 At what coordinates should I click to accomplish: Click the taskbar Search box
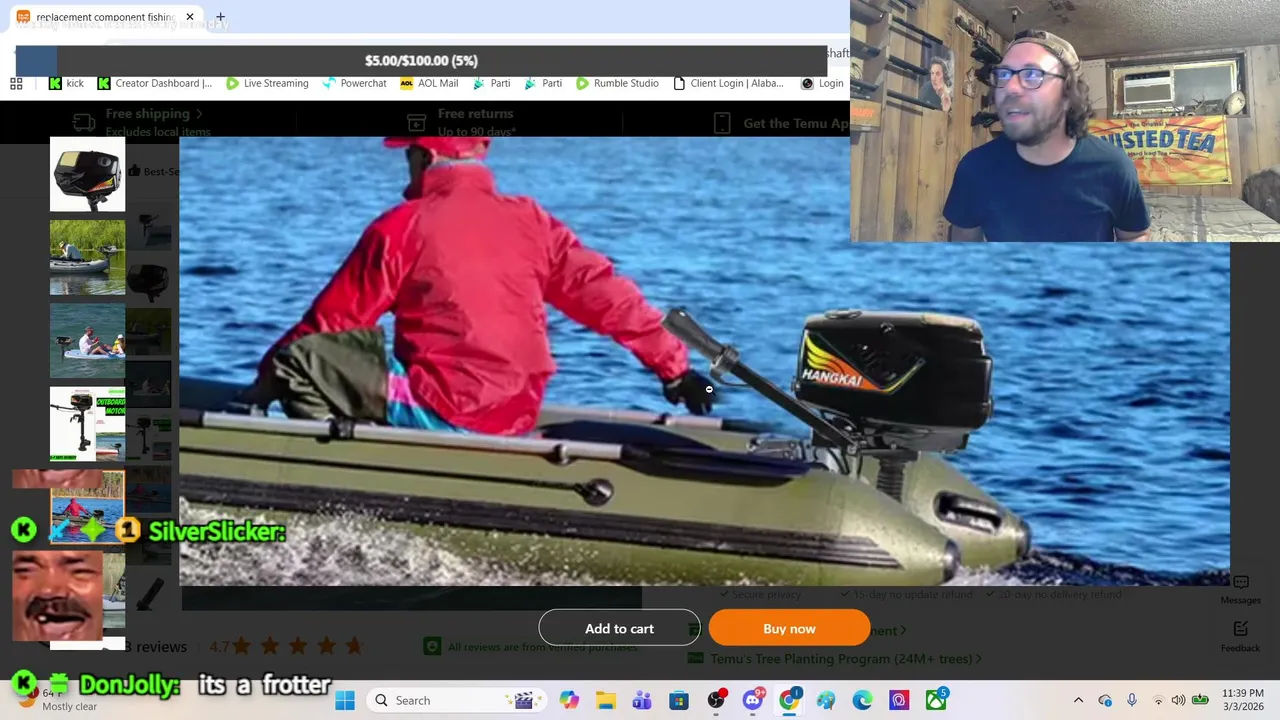[455, 700]
